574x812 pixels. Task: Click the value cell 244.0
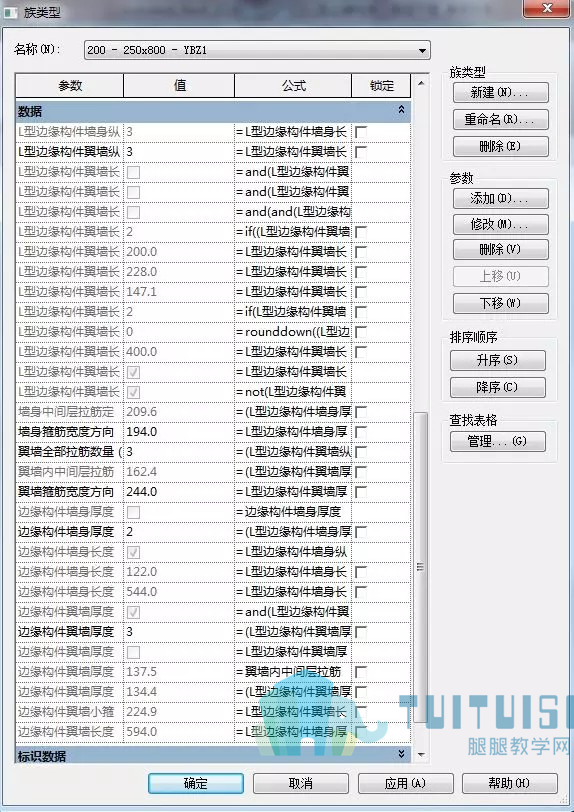click(x=179, y=492)
